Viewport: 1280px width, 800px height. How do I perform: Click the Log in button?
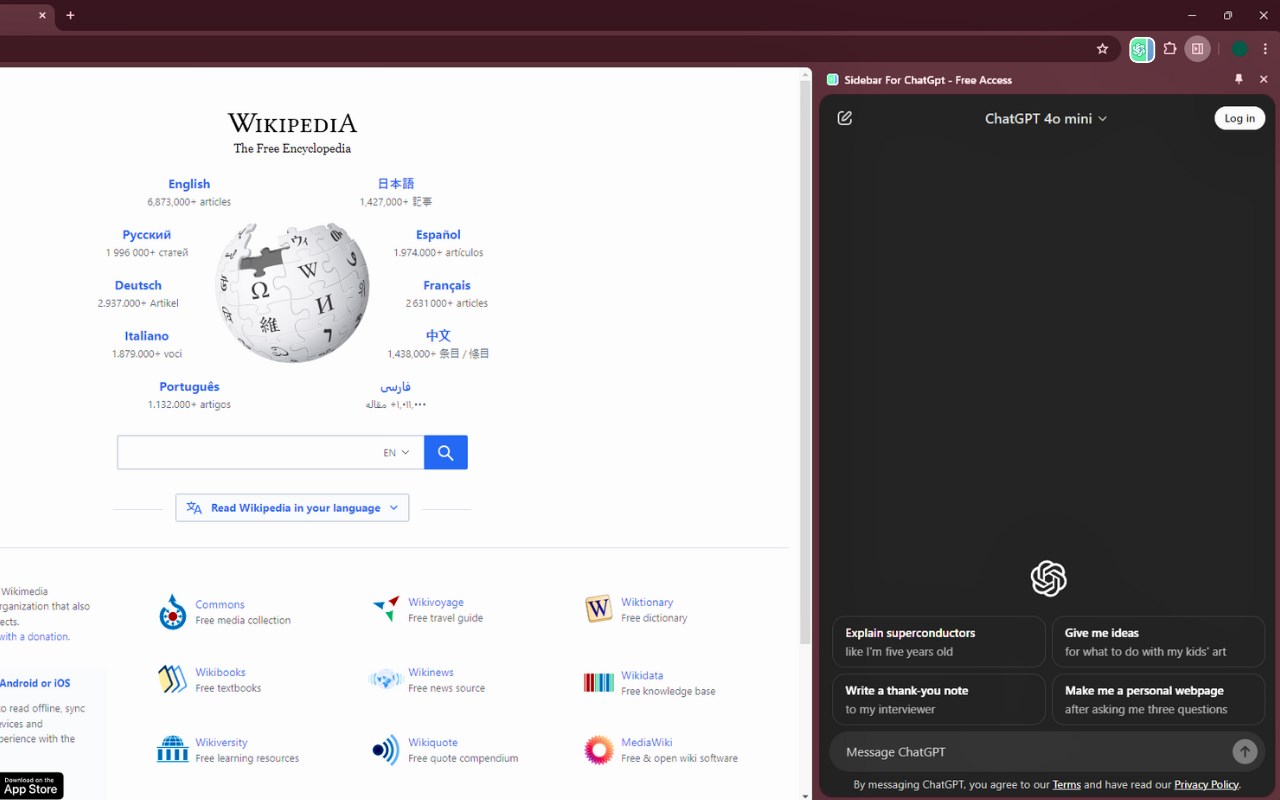tap(1239, 118)
